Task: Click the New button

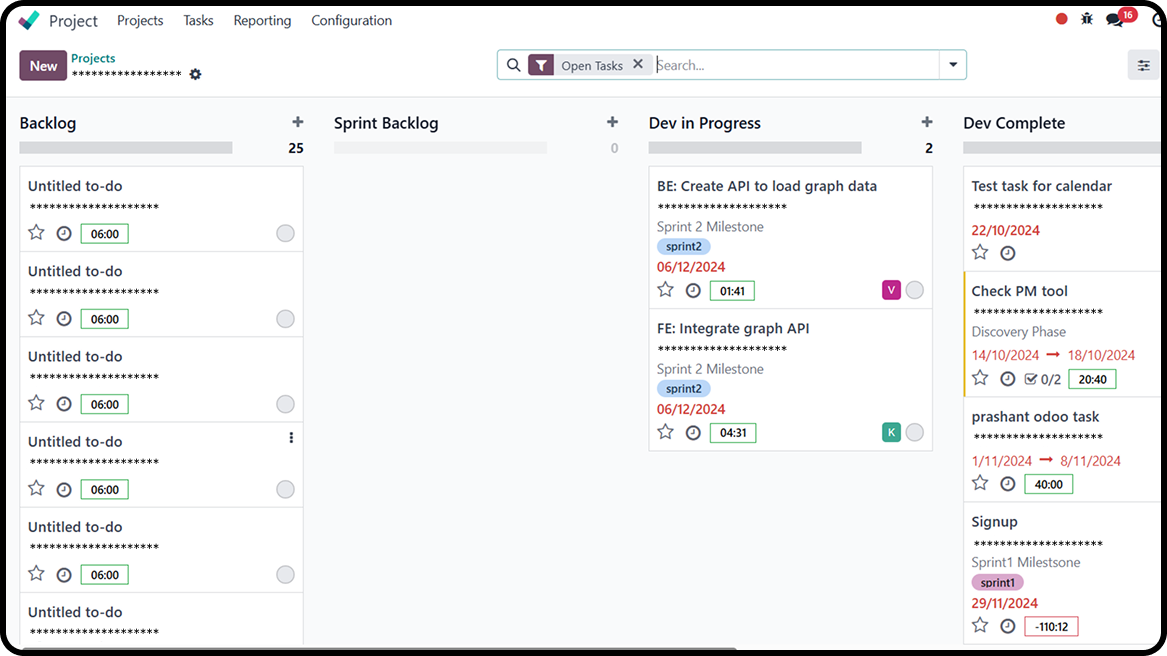Action: tap(43, 66)
